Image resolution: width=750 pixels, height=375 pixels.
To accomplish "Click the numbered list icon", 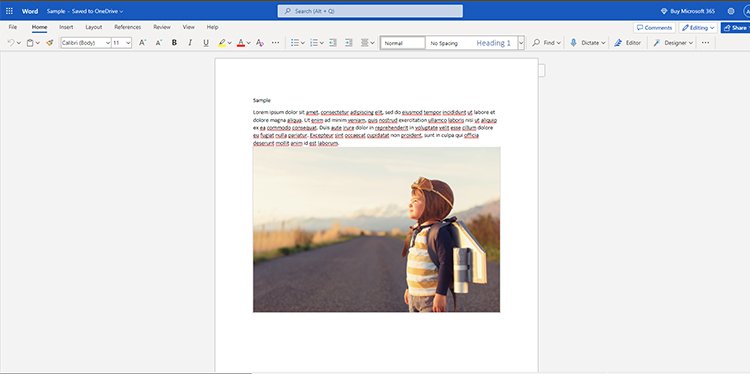I will click(x=314, y=43).
